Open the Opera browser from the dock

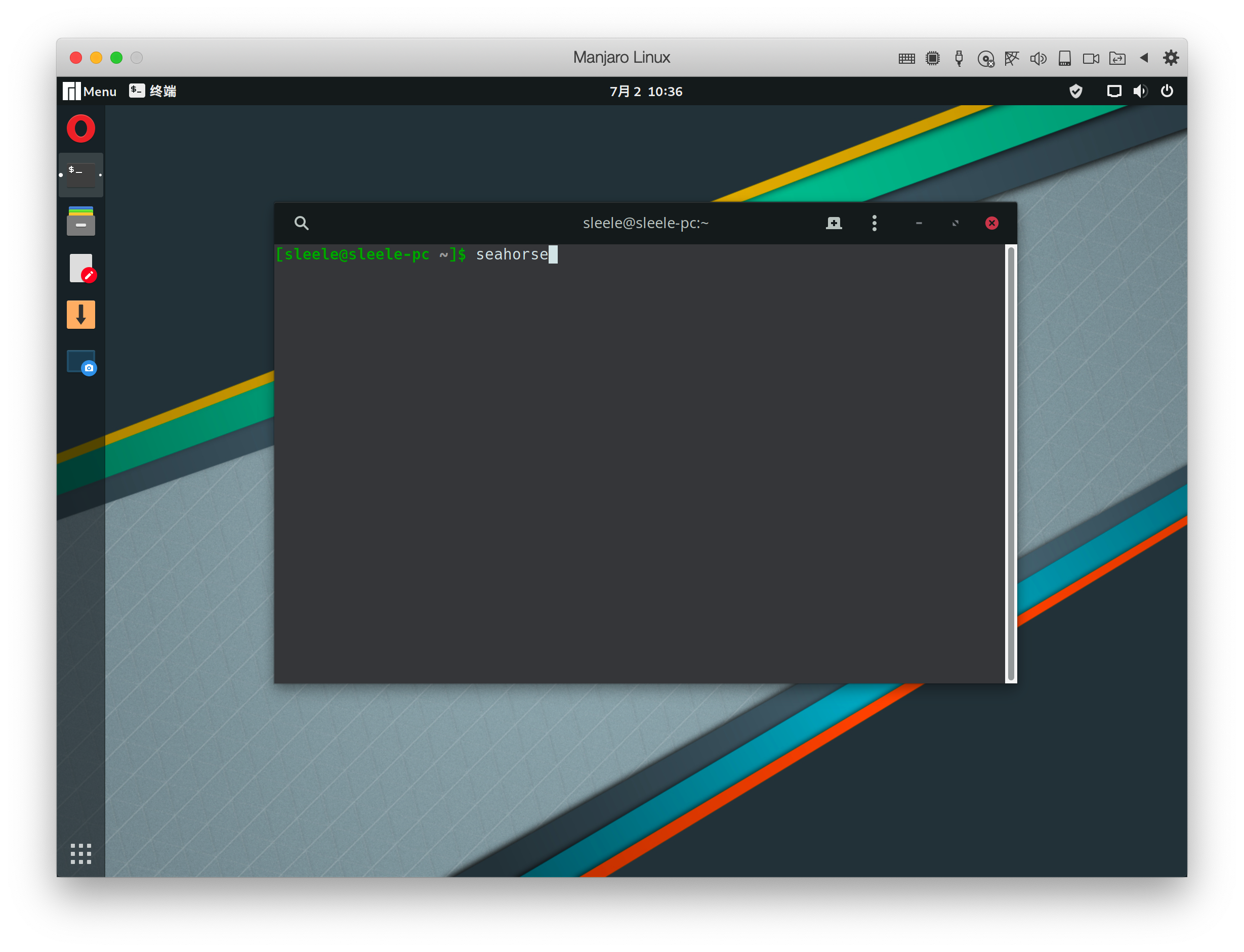[x=80, y=128]
